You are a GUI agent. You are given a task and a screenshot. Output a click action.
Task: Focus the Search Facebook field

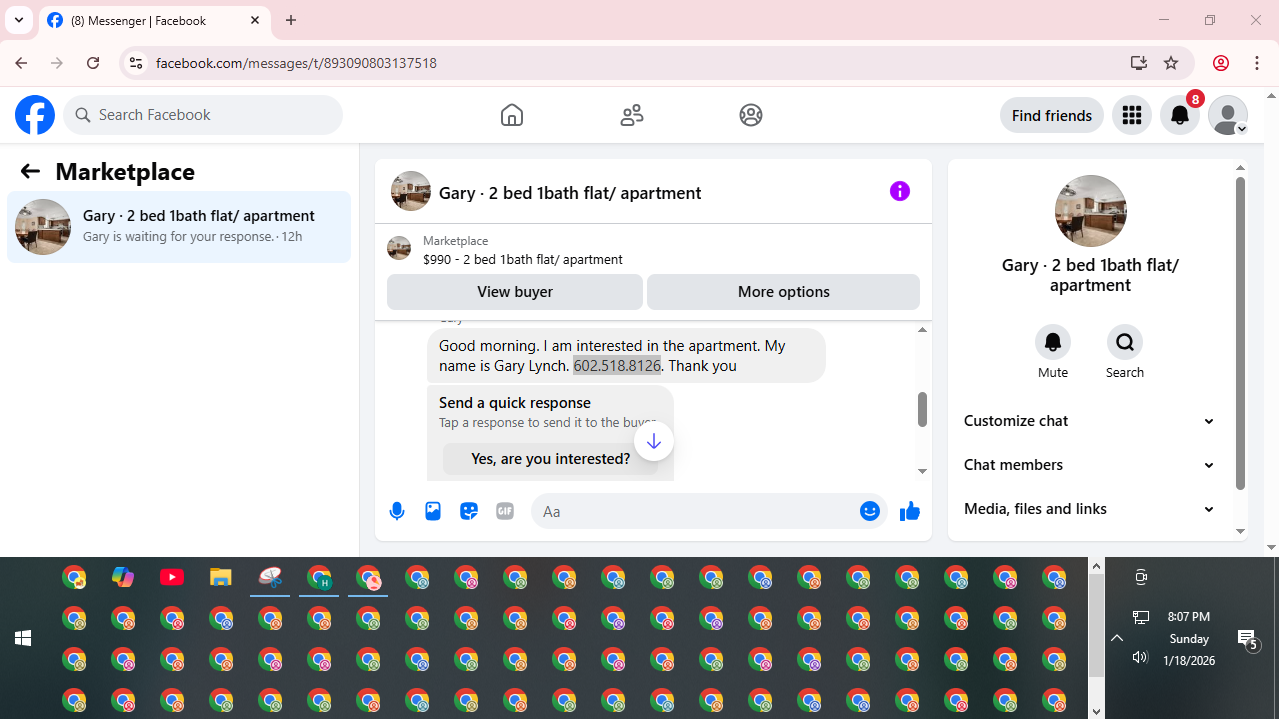click(x=203, y=115)
